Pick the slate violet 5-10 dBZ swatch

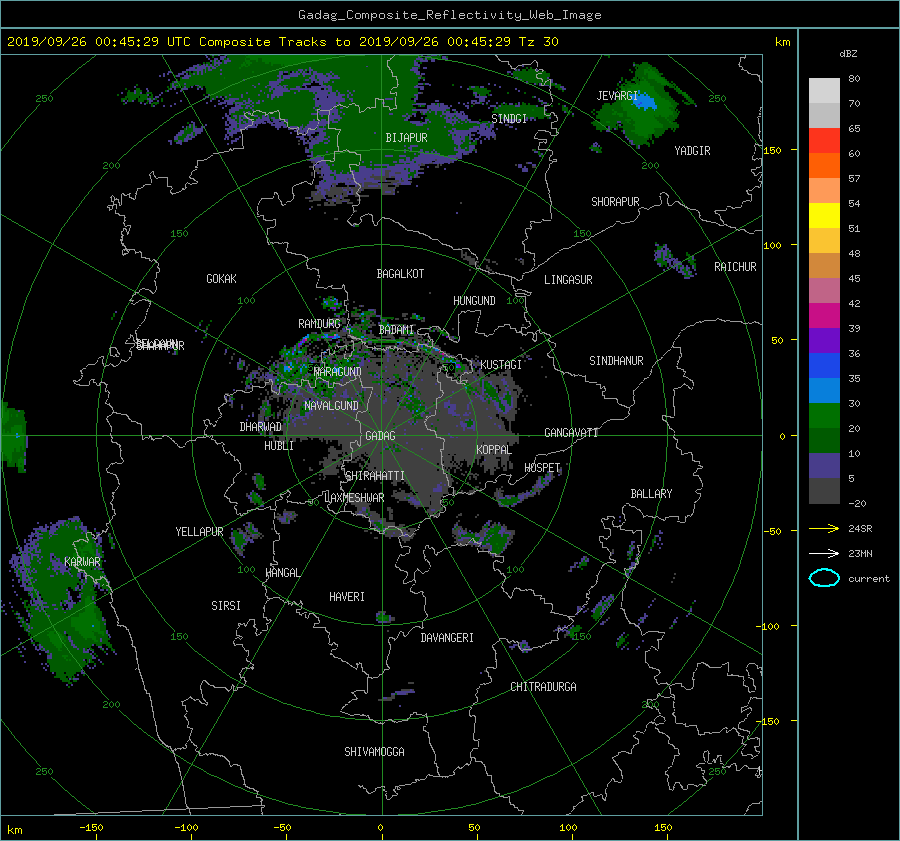824,466
